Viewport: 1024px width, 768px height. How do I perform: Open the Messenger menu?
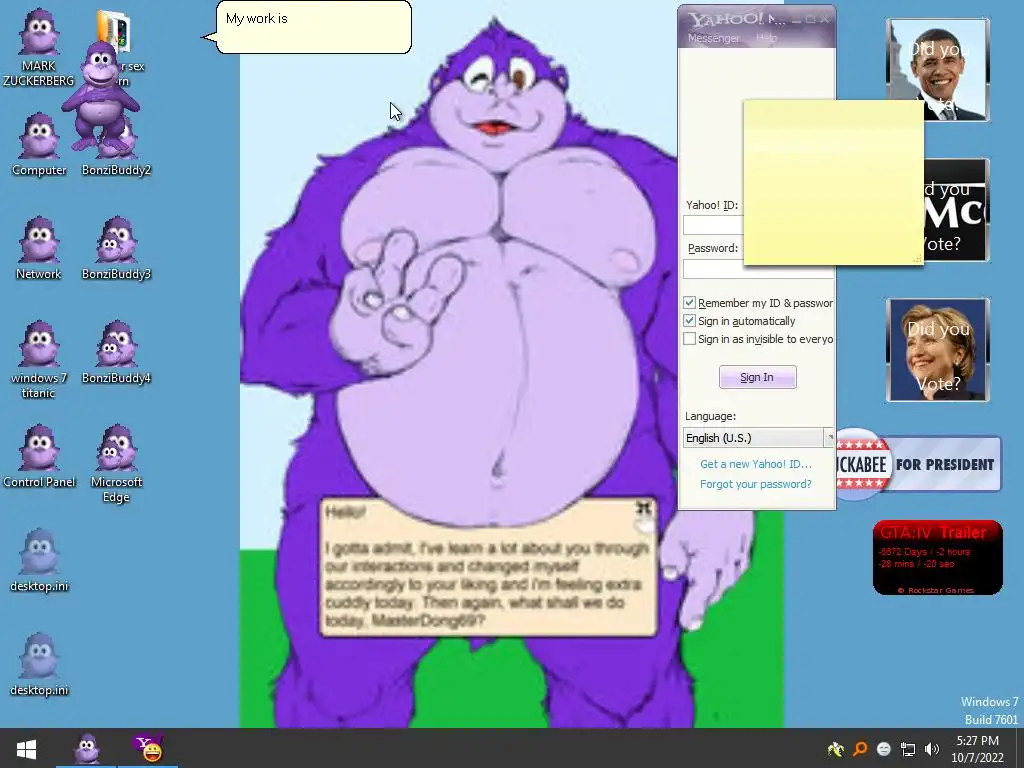[713, 38]
